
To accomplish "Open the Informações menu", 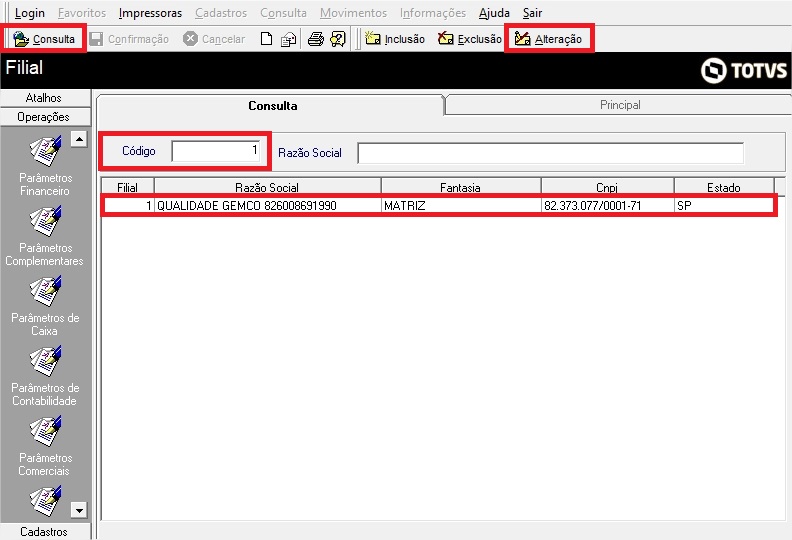I will coord(433,13).
